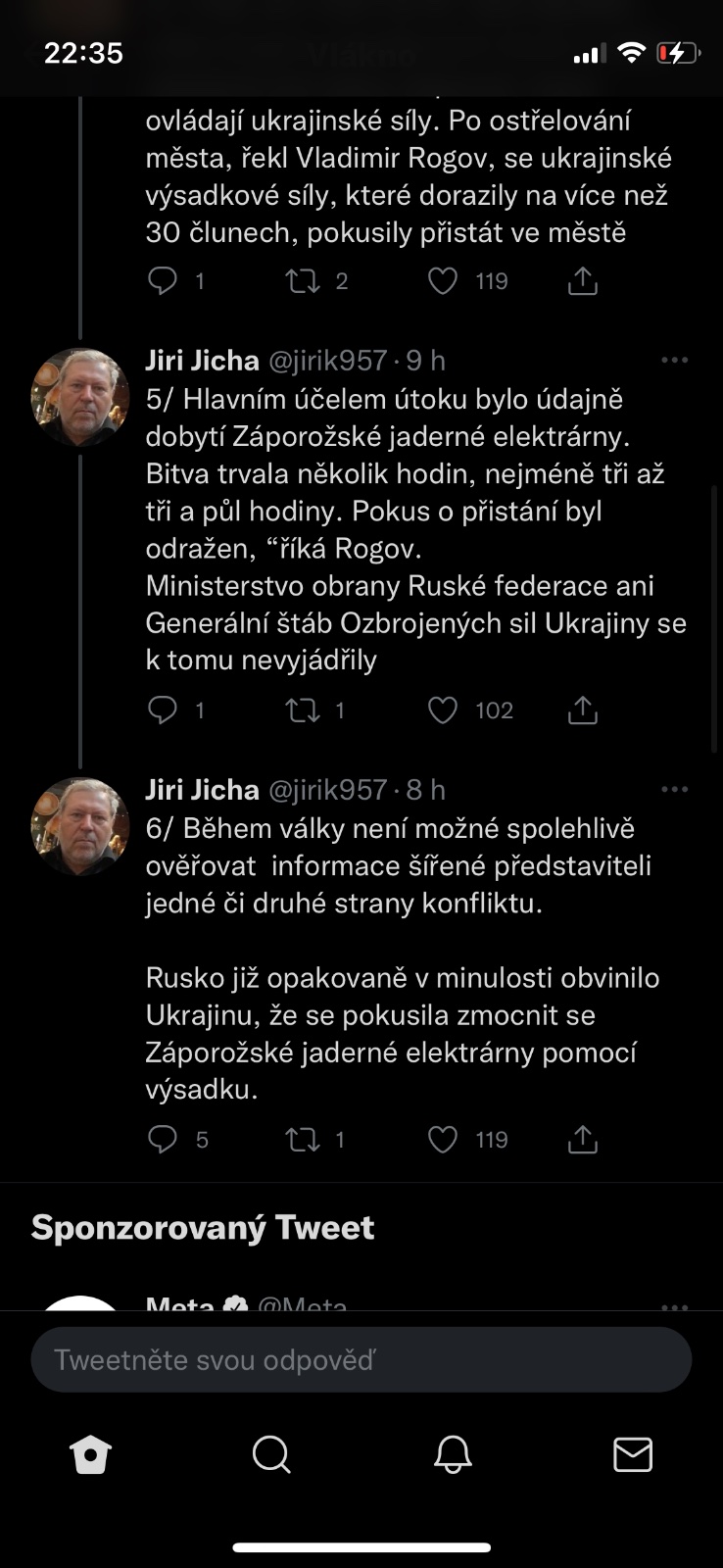Open the Messages envelope tab
This screenshot has height=1568, width=723.
click(633, 1455)
